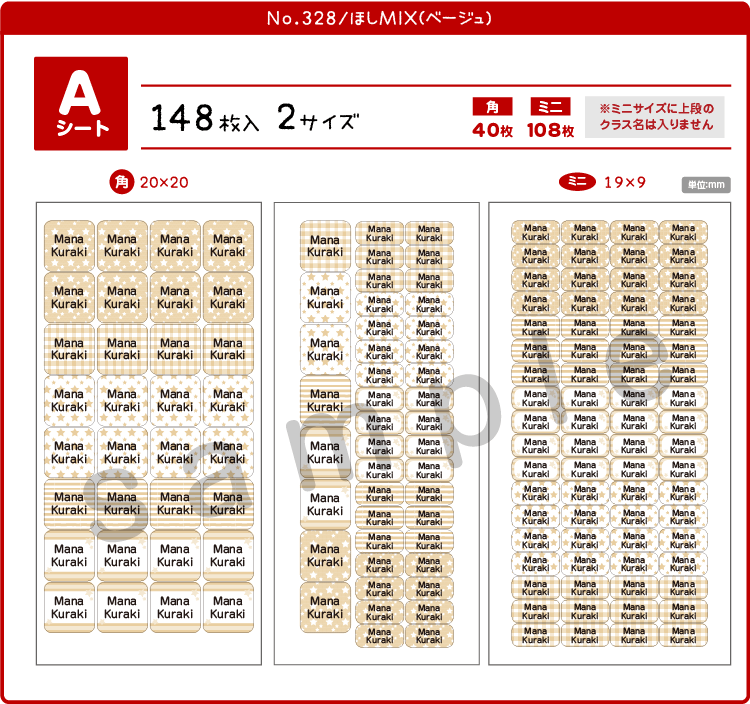750x704 pixels.
Task: Select the 148枚入 text
Action: [x=205, y=118]
